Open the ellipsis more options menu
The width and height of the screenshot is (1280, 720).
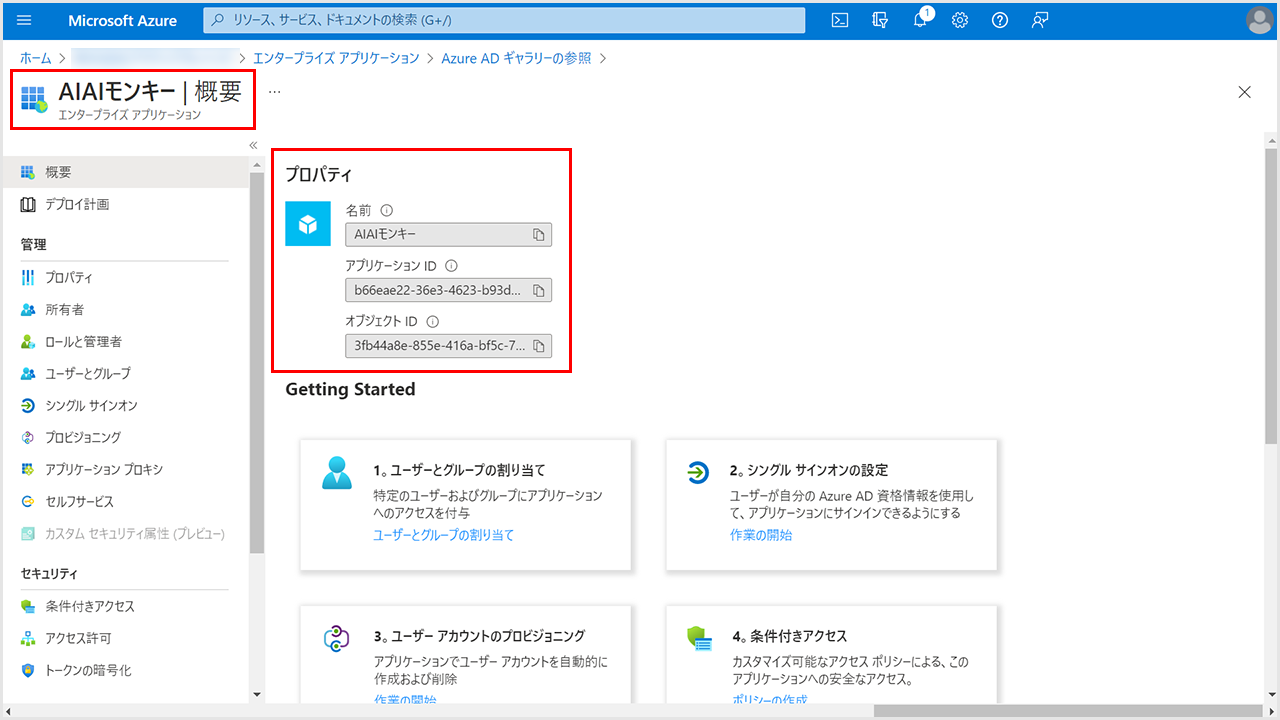(x=274, y=91)
